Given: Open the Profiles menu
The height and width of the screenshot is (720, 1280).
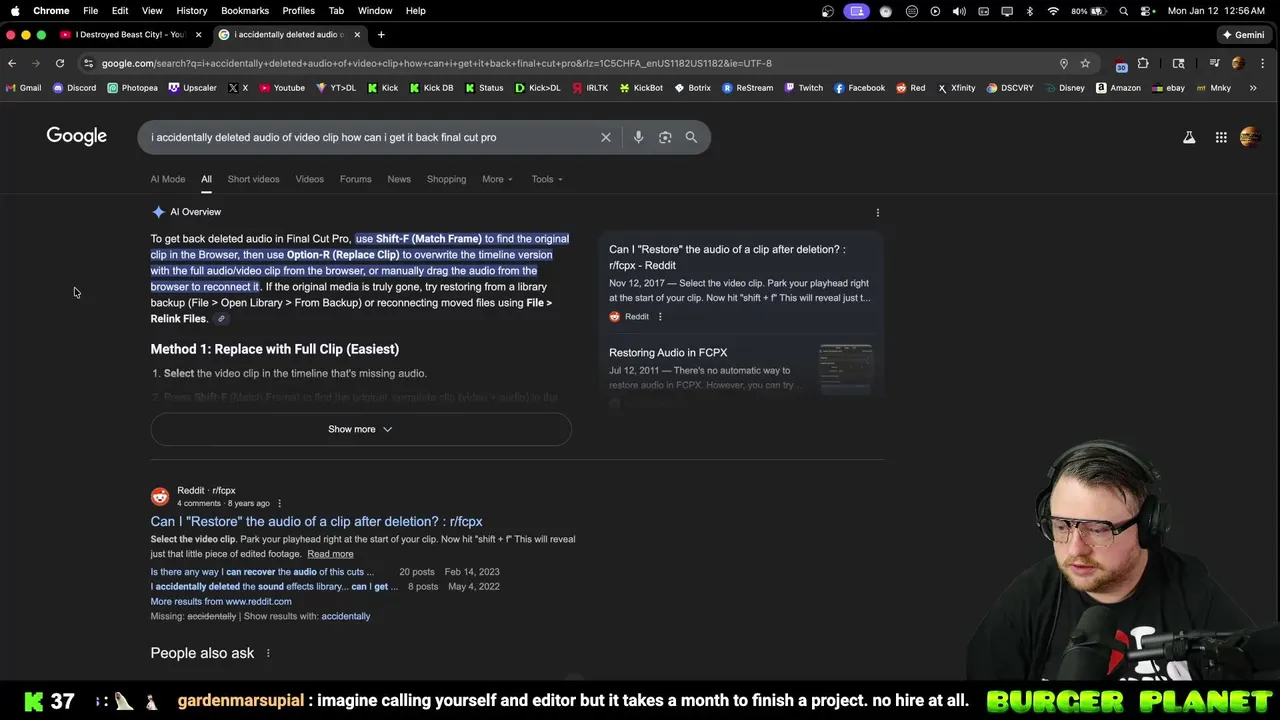Looking at the screenshot, I should coord(298,10).
